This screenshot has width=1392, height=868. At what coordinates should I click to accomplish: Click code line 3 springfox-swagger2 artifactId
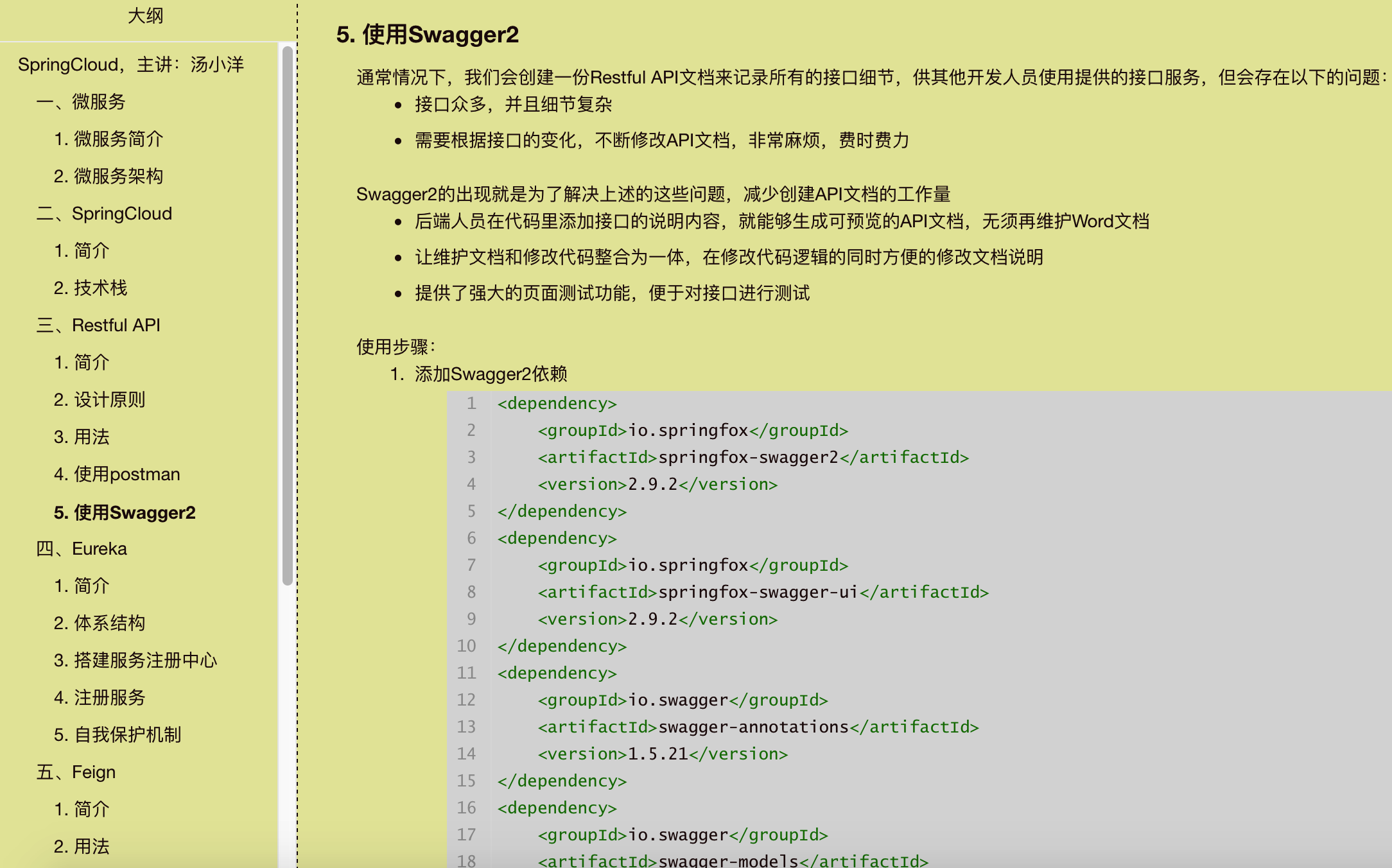point(753,458)
